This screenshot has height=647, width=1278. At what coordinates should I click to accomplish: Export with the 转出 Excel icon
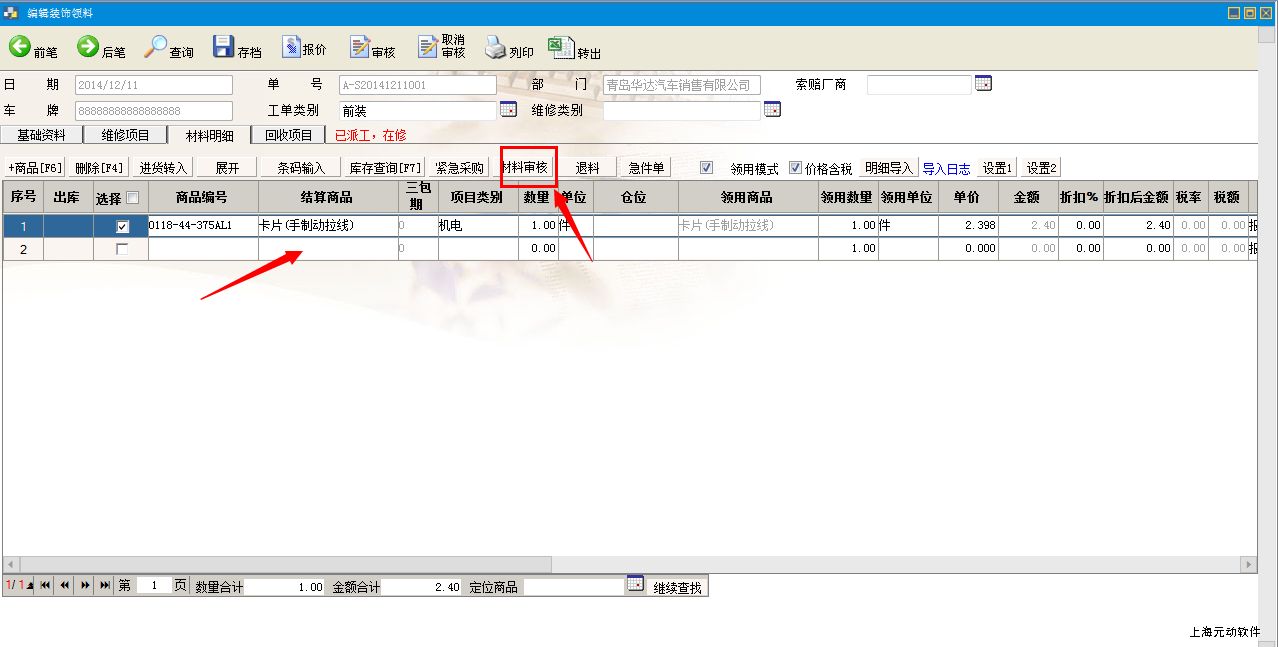pos(560,48)
